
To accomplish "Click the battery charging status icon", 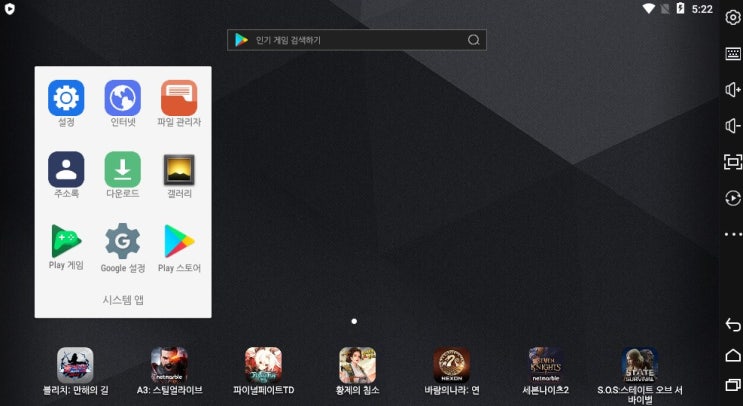I will [680, 8].
